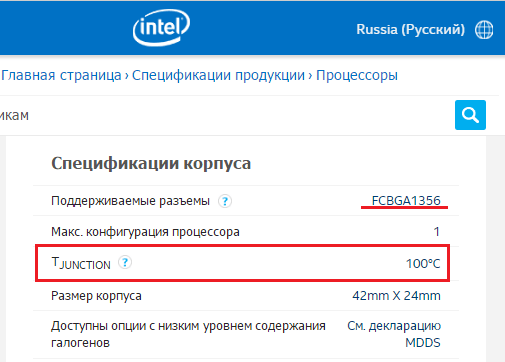This screenshot has width=505, height=362.
Task: Open the Процессоры breadcrumb link
Action: [x=357, y=75]
